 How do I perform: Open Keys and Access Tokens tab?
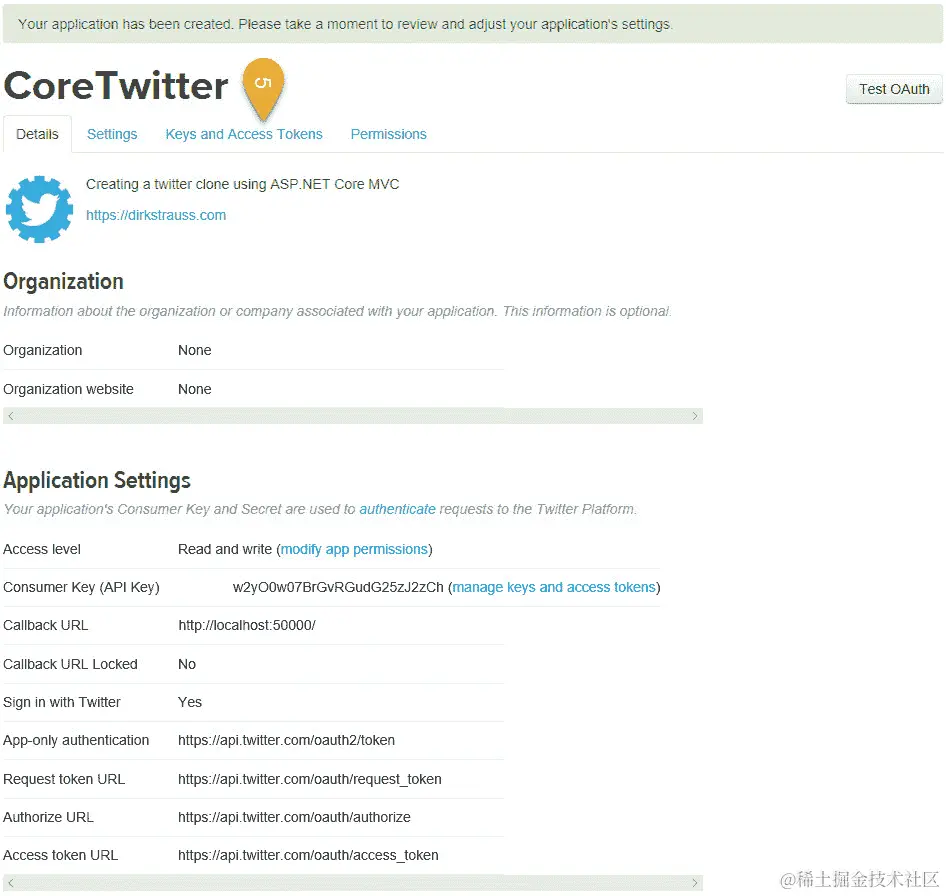click(x=244, y=134)
